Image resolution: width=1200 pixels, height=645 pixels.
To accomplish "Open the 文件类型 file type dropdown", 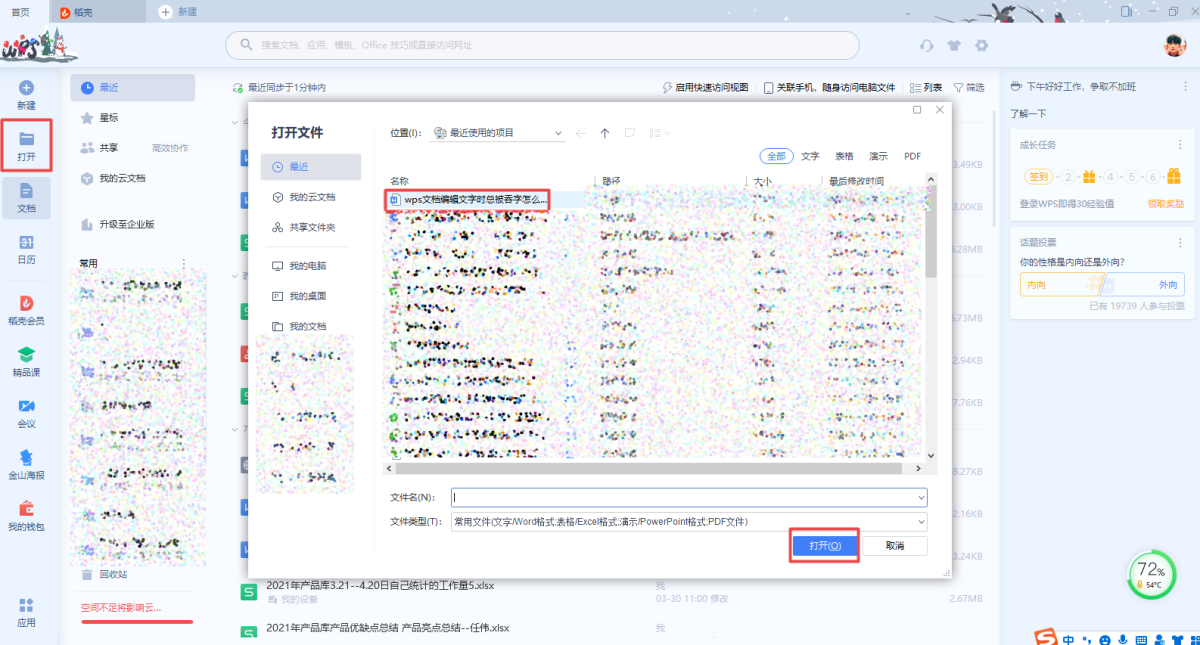I will click(920, 522).
